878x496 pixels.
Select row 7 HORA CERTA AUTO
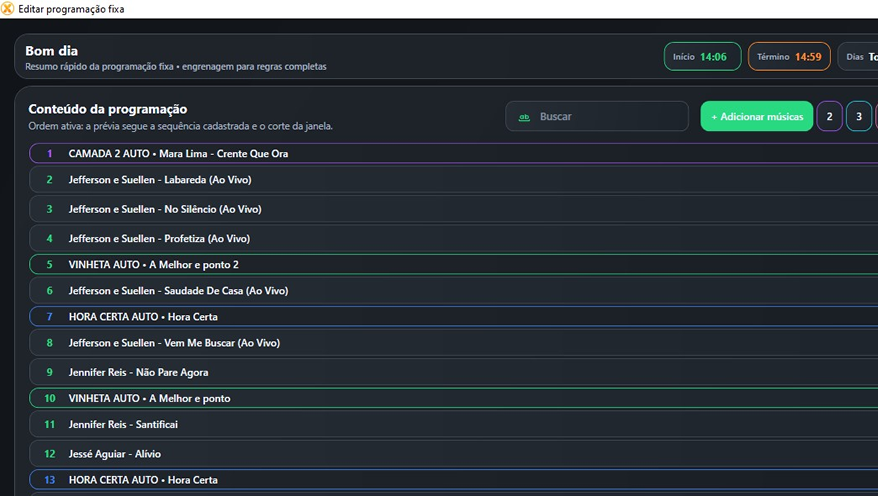tap(454, 317)
